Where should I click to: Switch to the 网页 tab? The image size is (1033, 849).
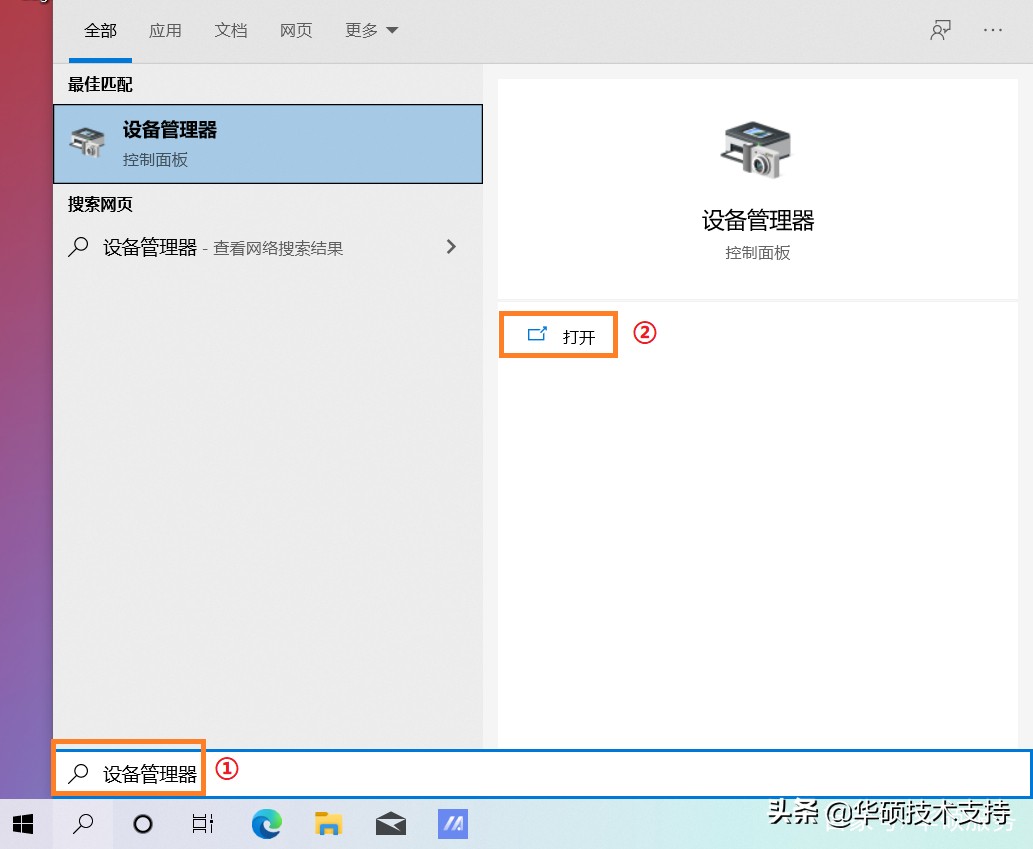pos(296,30)
